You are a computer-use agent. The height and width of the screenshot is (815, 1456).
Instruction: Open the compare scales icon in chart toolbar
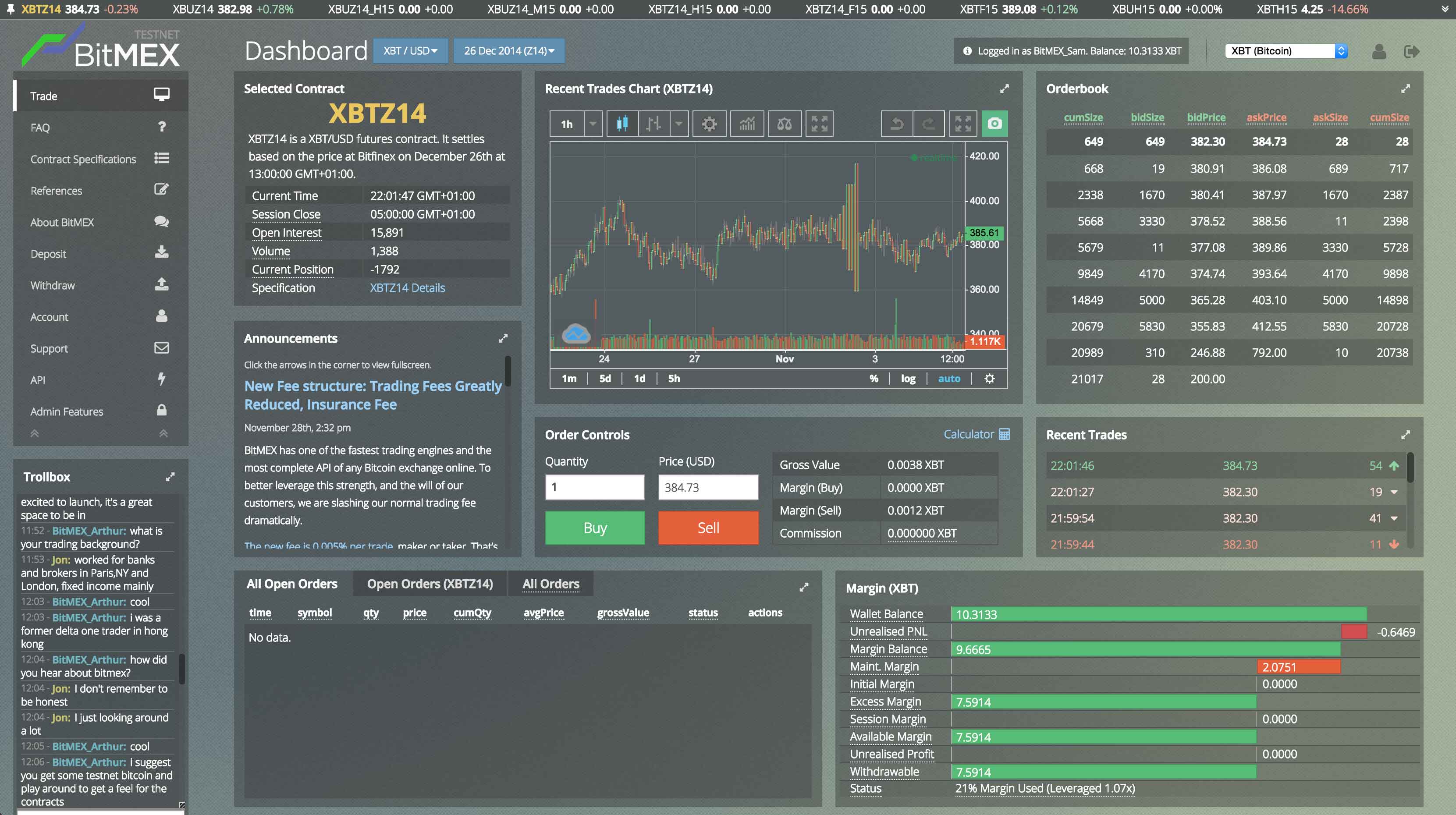pyautogui.click(x=784, y=123)
